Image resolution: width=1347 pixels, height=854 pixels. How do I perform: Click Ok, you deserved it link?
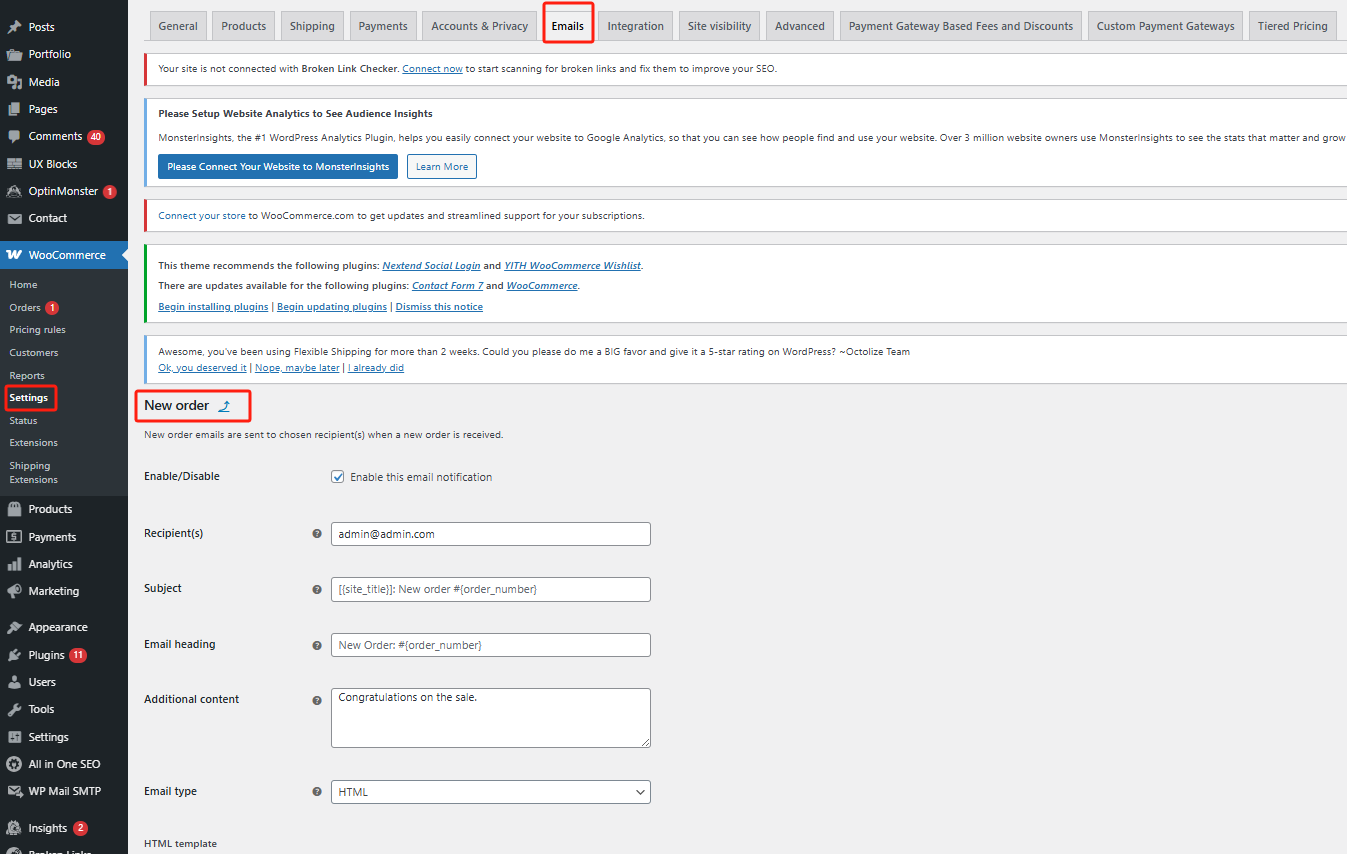202,368
